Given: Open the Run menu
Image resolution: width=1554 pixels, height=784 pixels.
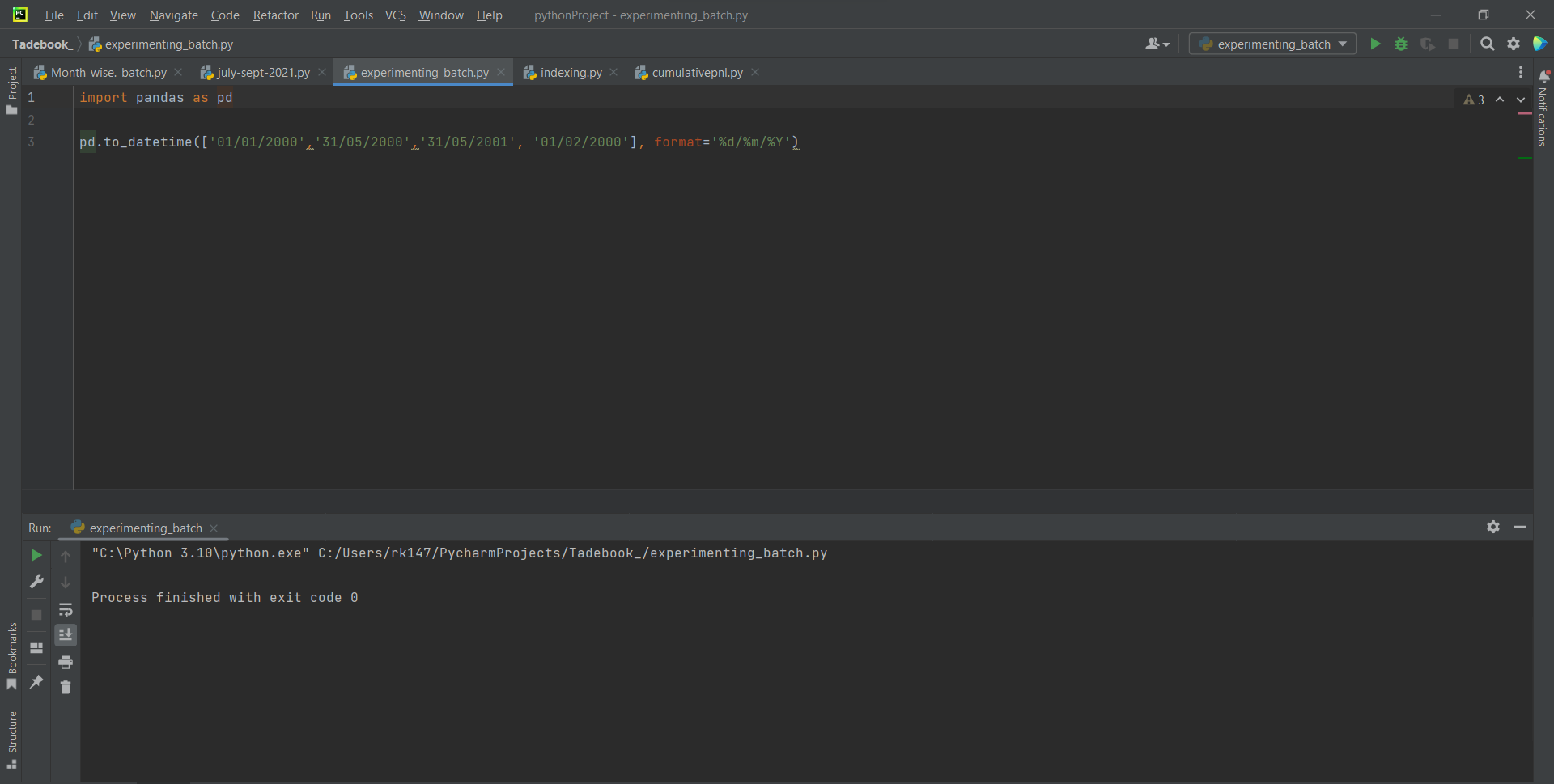Looking at the screenshot, I should tap(321, 15).
